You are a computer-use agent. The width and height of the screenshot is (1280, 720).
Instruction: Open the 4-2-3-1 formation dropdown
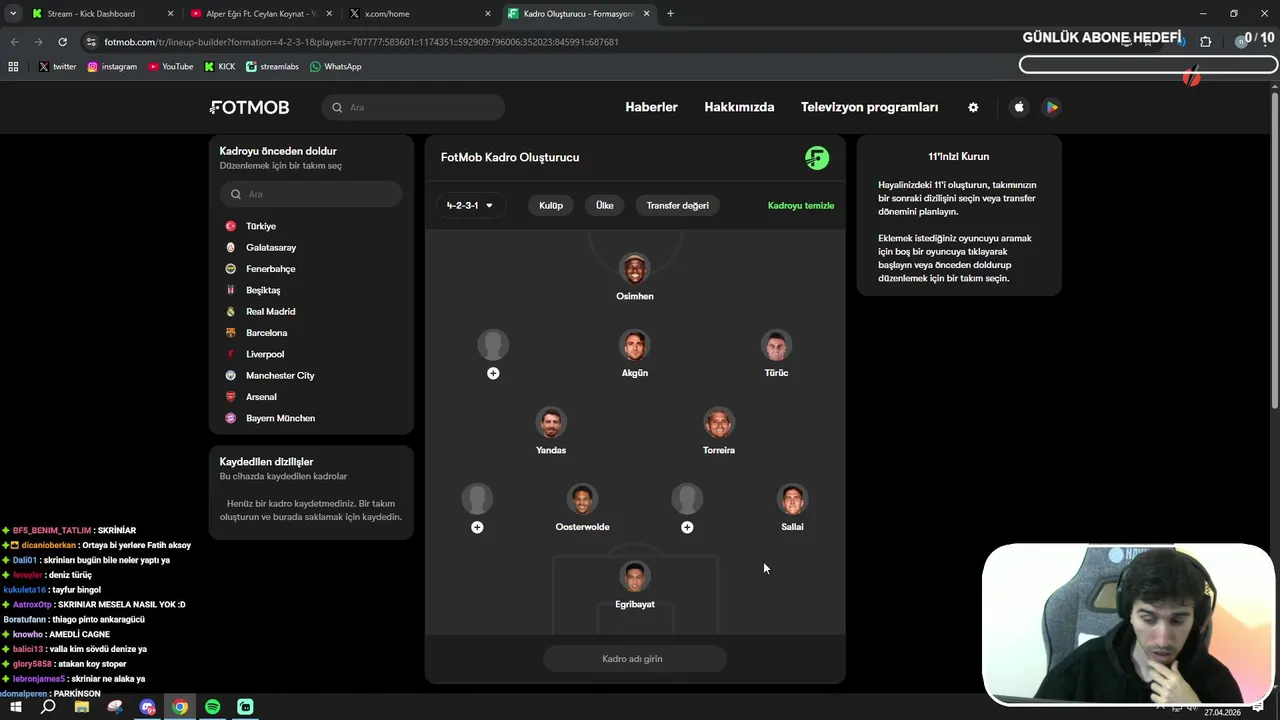(x=470, y=205)
